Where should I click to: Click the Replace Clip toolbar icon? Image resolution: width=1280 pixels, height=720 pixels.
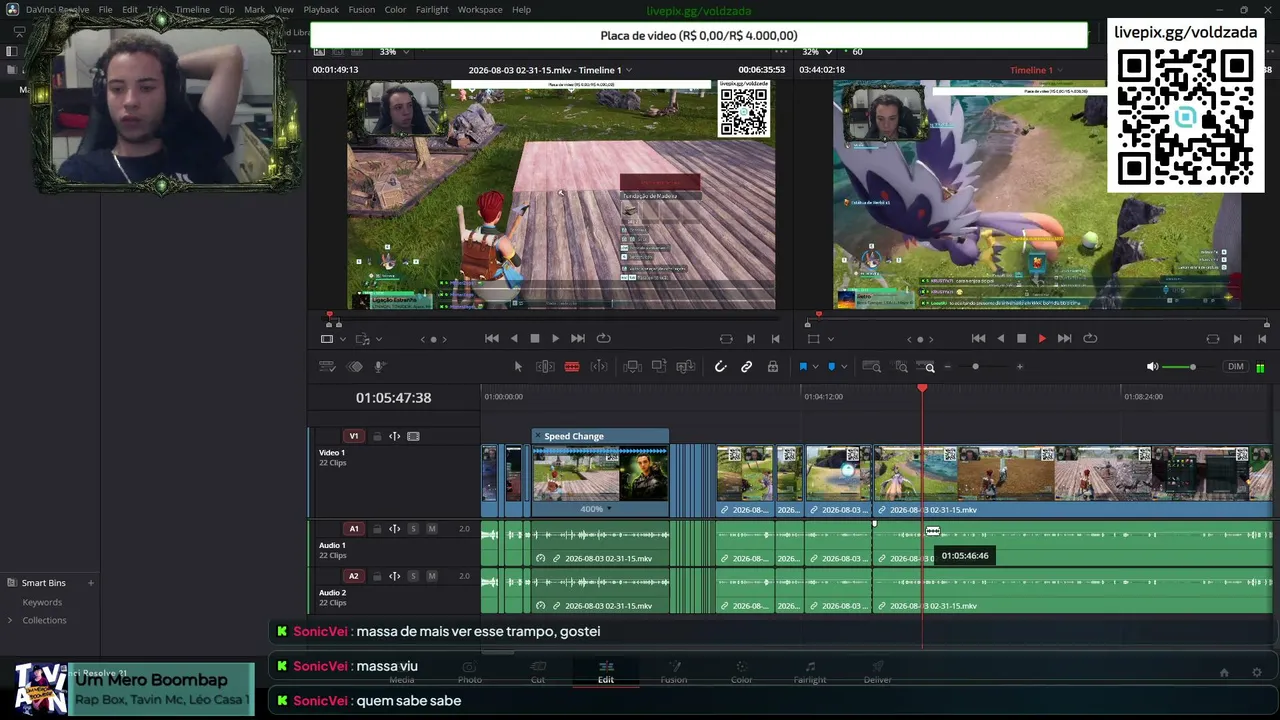(x=686, y=367)
